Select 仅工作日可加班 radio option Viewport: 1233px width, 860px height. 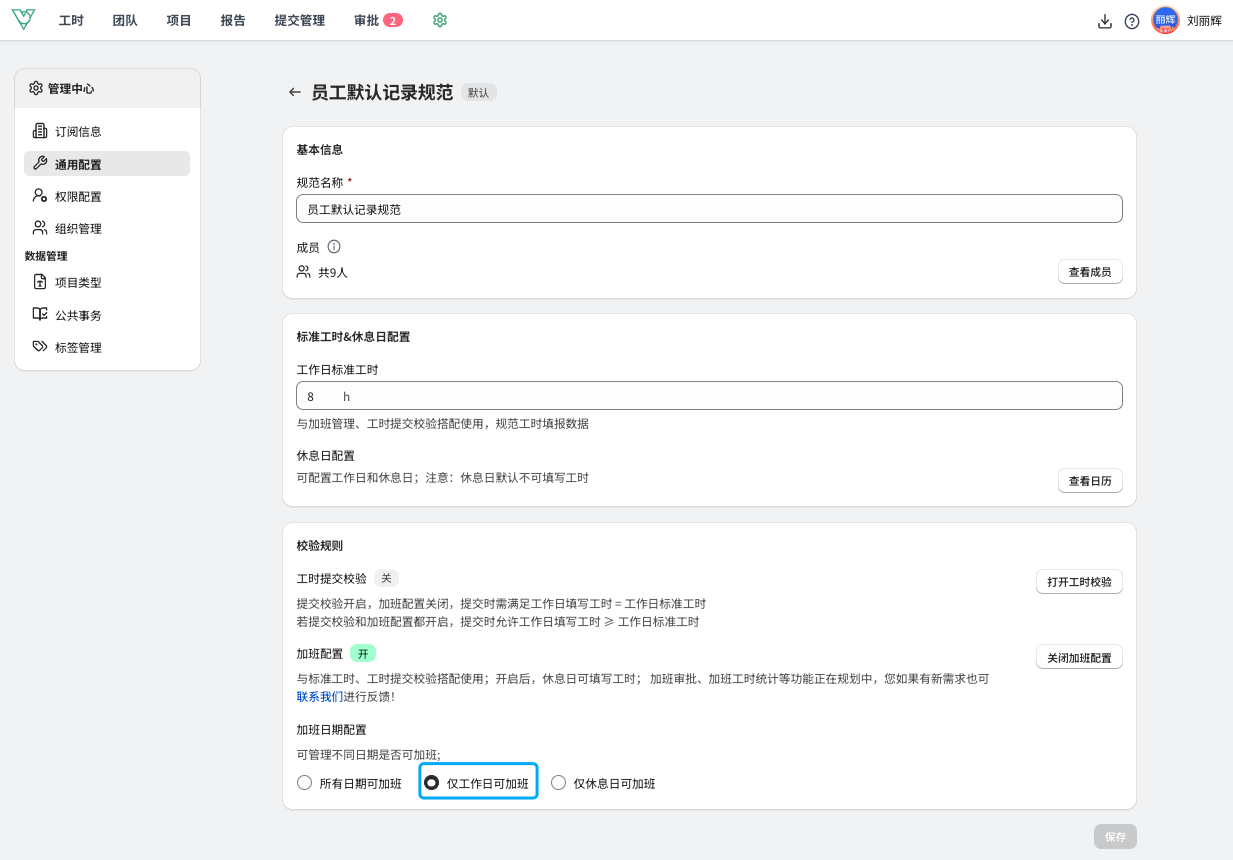coord(432,783)
